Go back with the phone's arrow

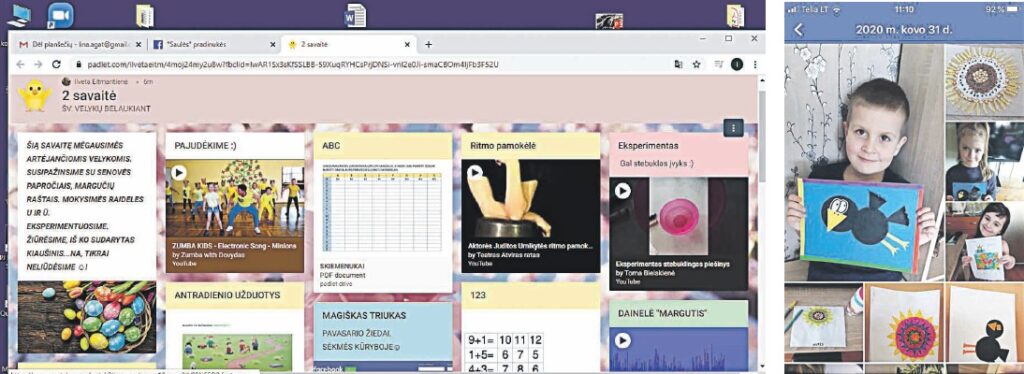click(x=798, y=30)
